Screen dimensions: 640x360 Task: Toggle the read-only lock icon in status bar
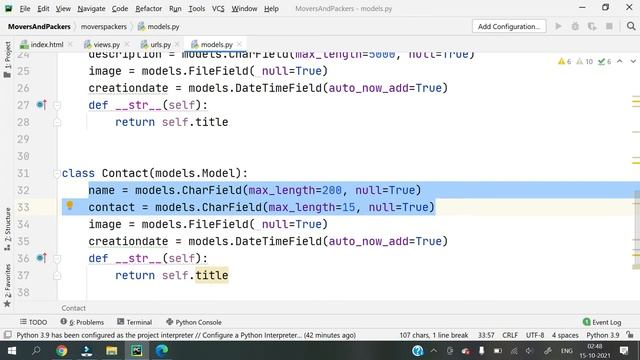click(630, 335)
